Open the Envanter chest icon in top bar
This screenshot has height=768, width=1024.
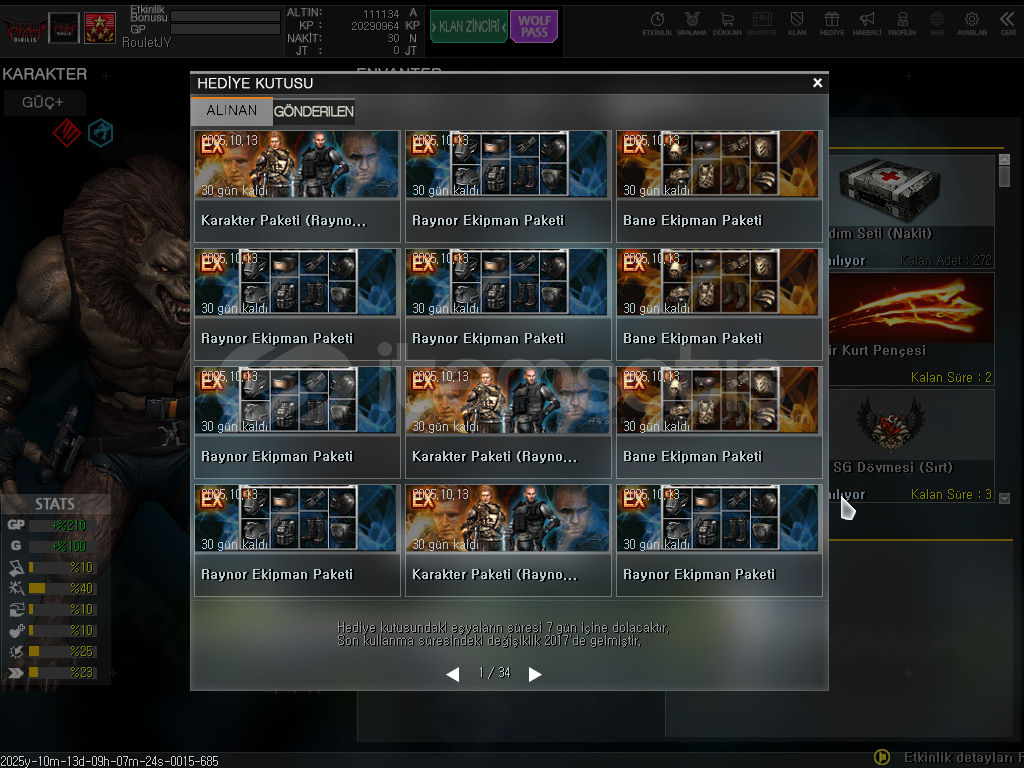pyautogui.click(x=761, y=23)
